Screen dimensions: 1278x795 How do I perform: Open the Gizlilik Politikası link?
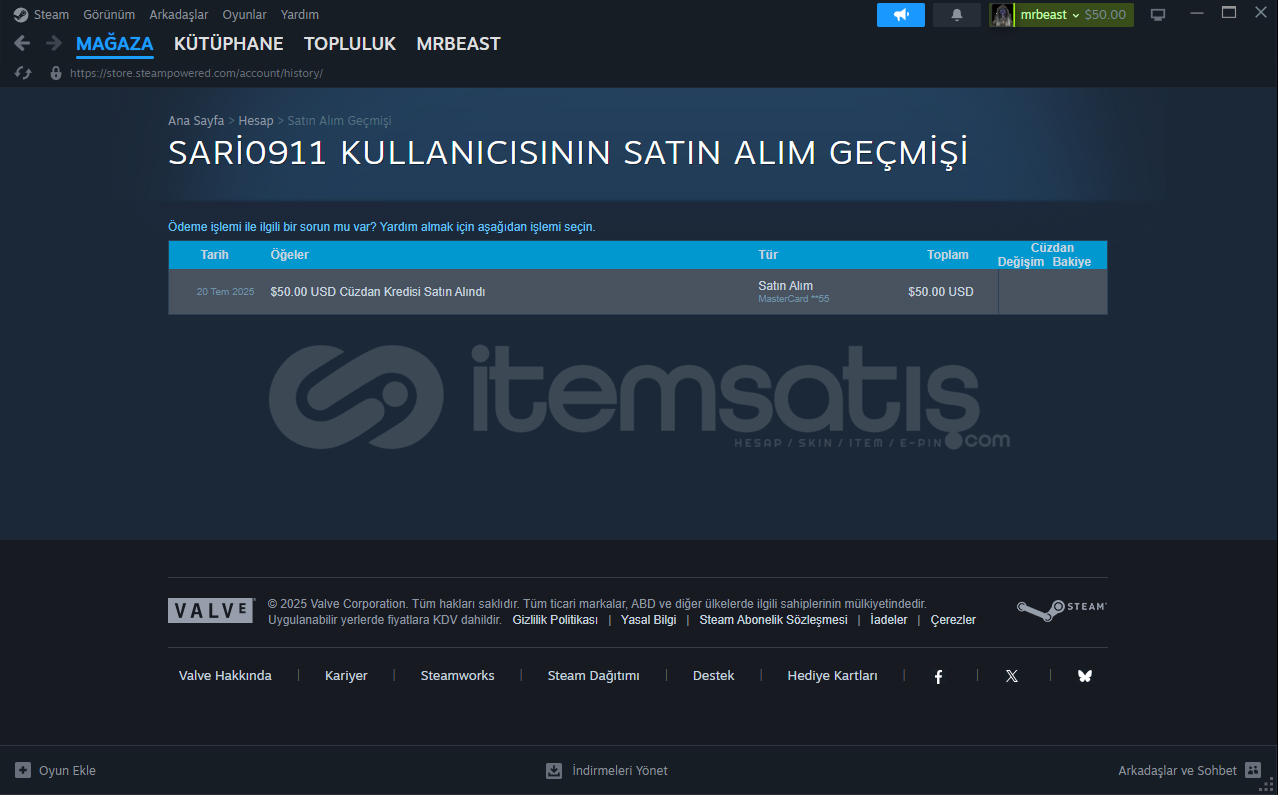click(x=555, y=620)
